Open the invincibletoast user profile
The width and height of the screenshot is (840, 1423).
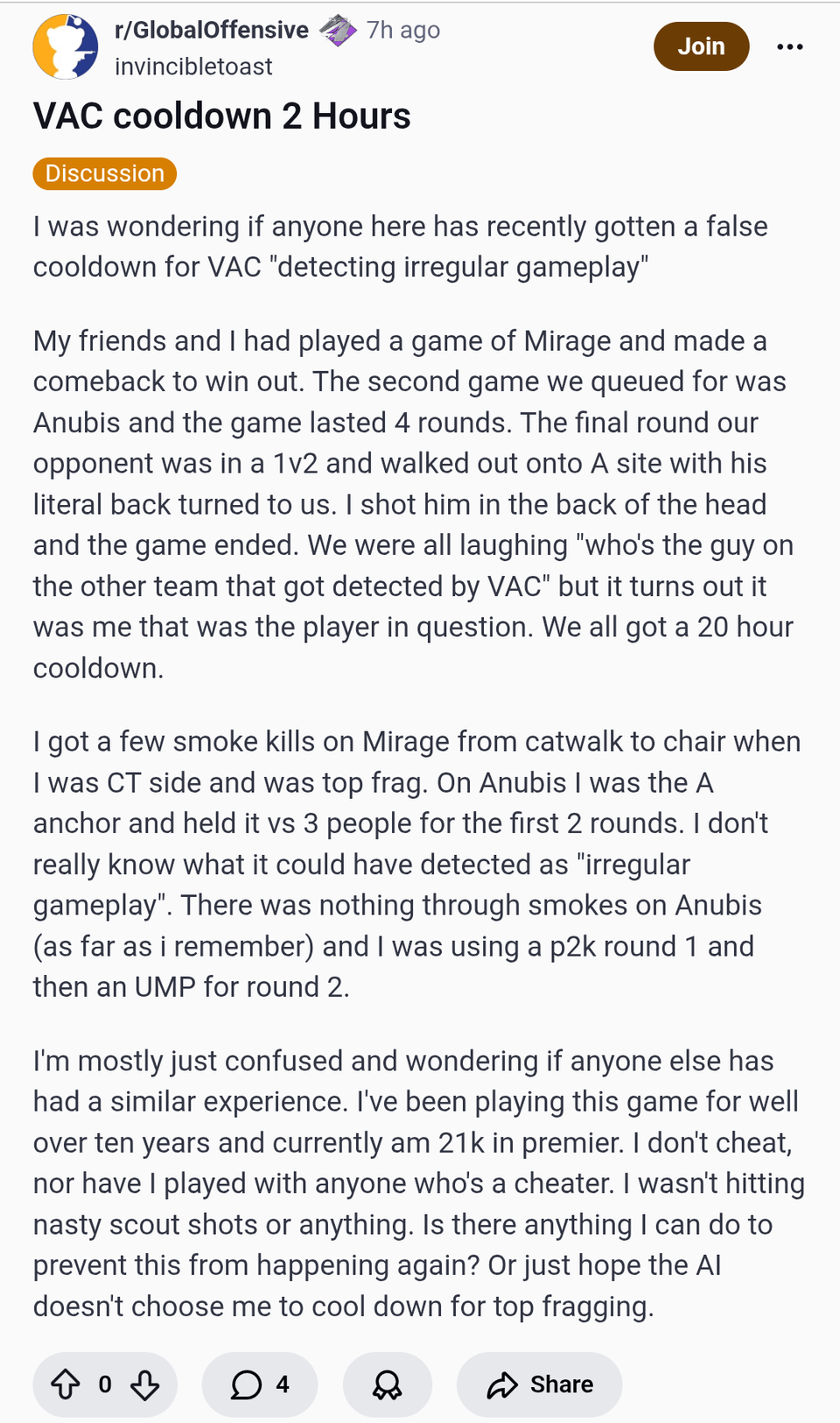(x=193, y=67)
